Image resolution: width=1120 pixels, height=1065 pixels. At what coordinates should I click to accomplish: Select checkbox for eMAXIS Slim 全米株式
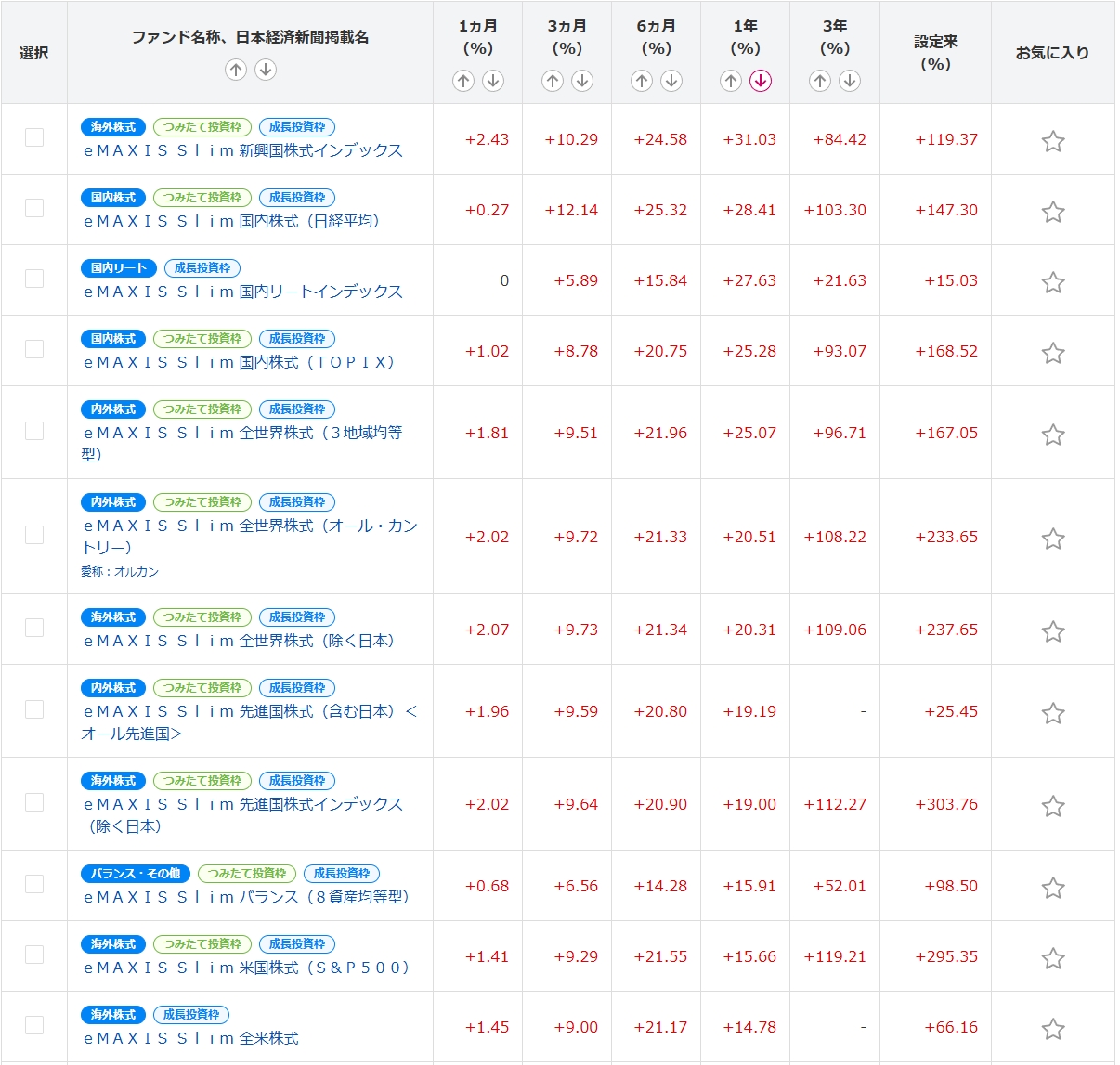(34, 1025)
